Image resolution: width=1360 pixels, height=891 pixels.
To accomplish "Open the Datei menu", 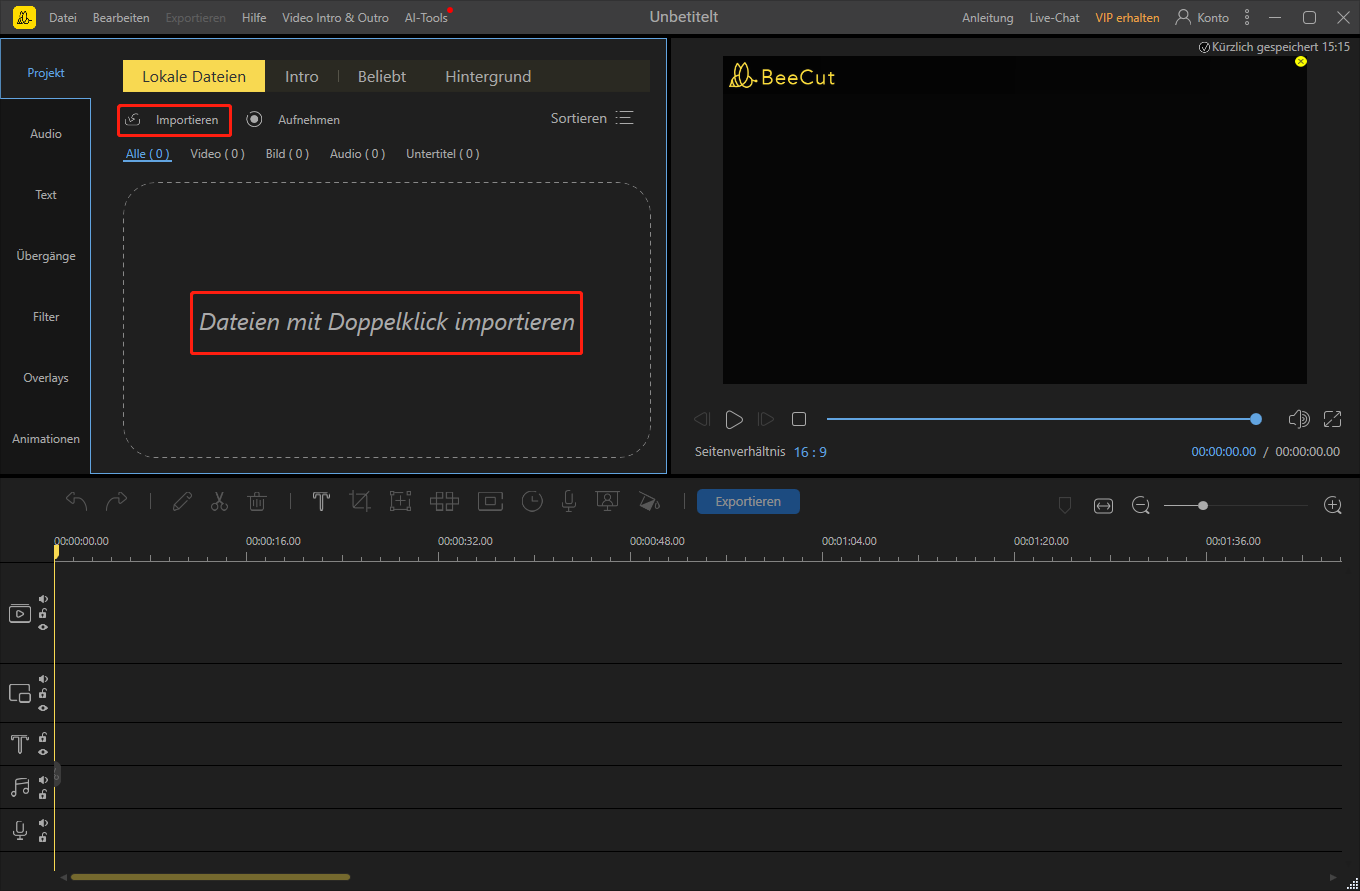I will pyautogui.click(x=63, y=18).
